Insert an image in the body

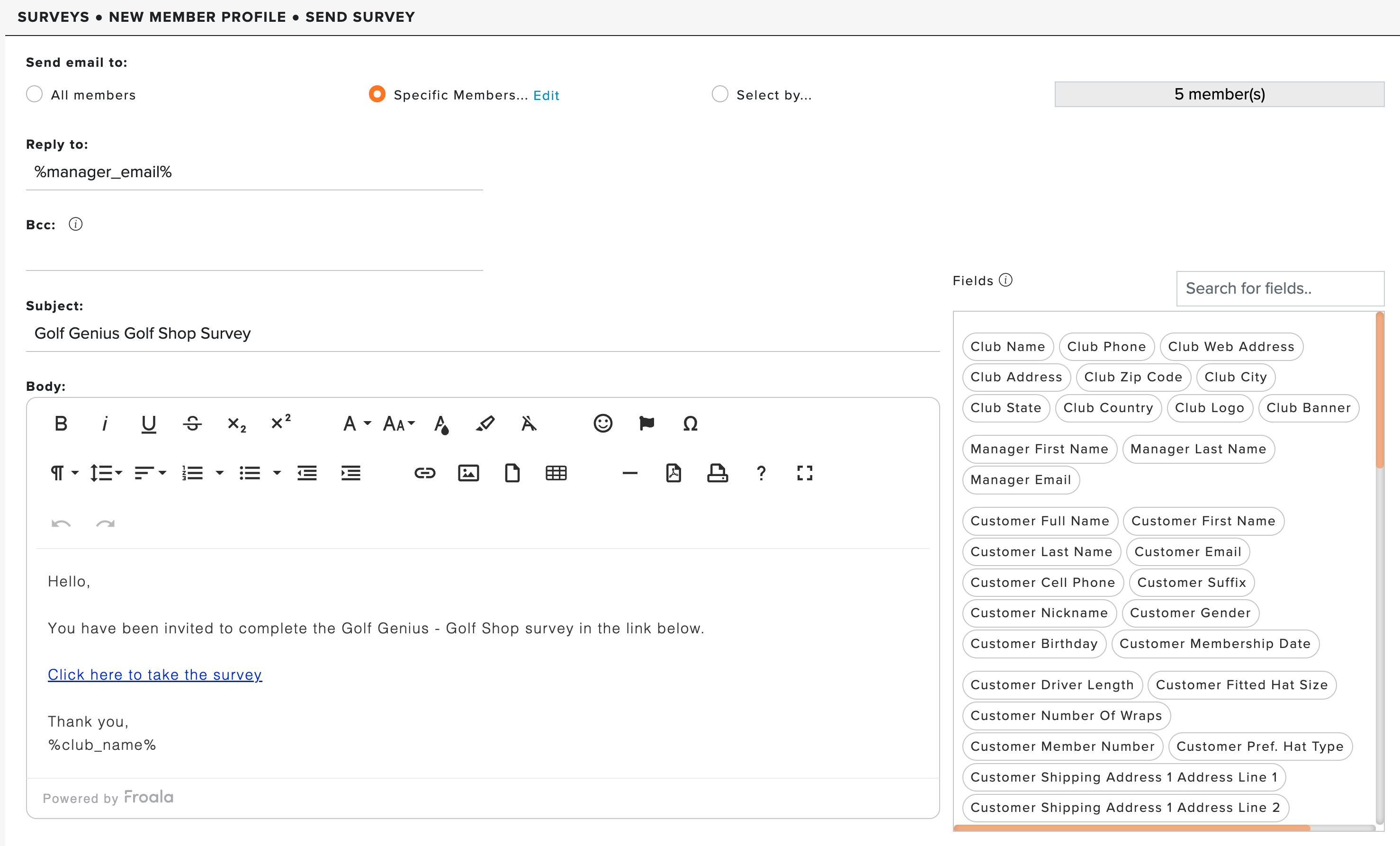(468, 473)
